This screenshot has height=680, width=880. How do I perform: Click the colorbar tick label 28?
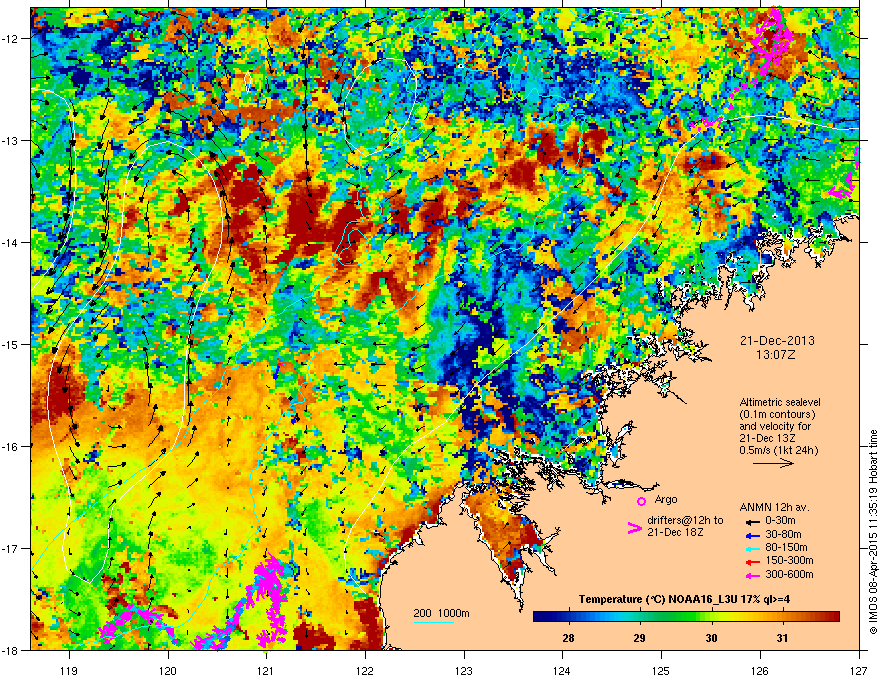(x=568, y=638)
